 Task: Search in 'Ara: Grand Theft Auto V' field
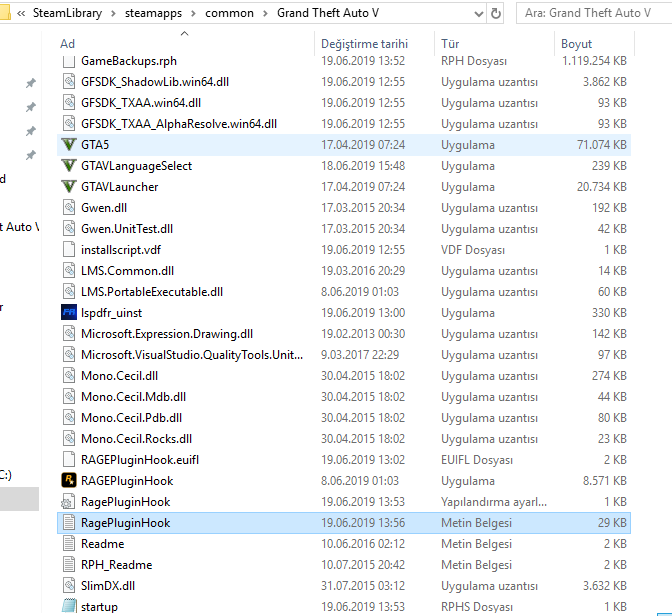coord(594,13)
